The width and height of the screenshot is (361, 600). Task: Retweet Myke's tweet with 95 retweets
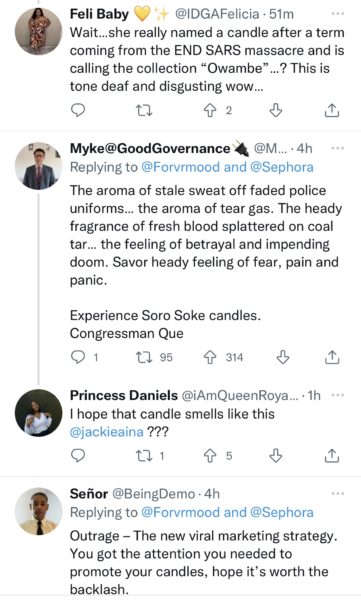click(x=145, y=357)
